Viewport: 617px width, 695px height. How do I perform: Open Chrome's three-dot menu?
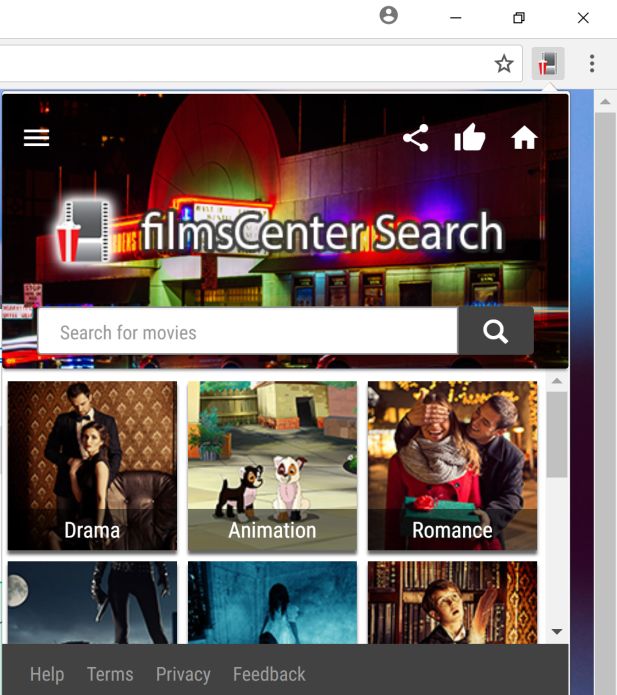(592, 63)
